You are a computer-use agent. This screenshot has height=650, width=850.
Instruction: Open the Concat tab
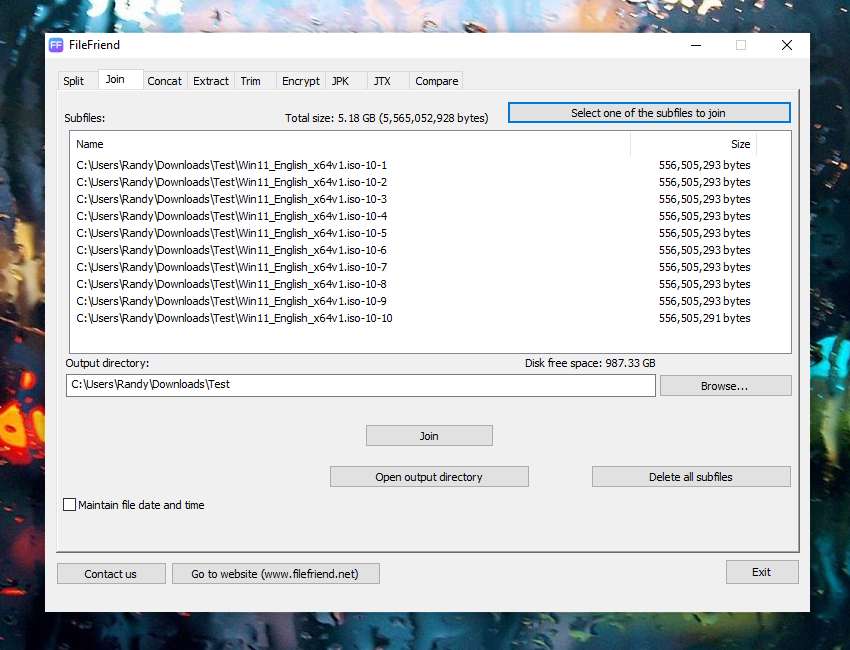164,81
